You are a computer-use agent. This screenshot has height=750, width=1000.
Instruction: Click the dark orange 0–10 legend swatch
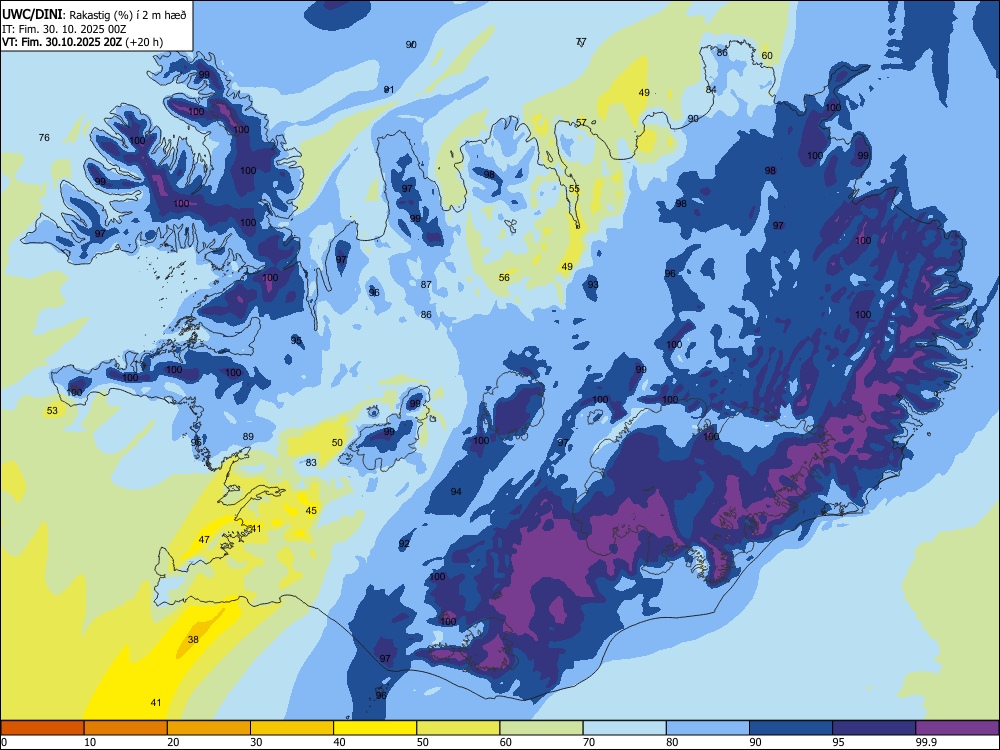(x=42, y=728)
